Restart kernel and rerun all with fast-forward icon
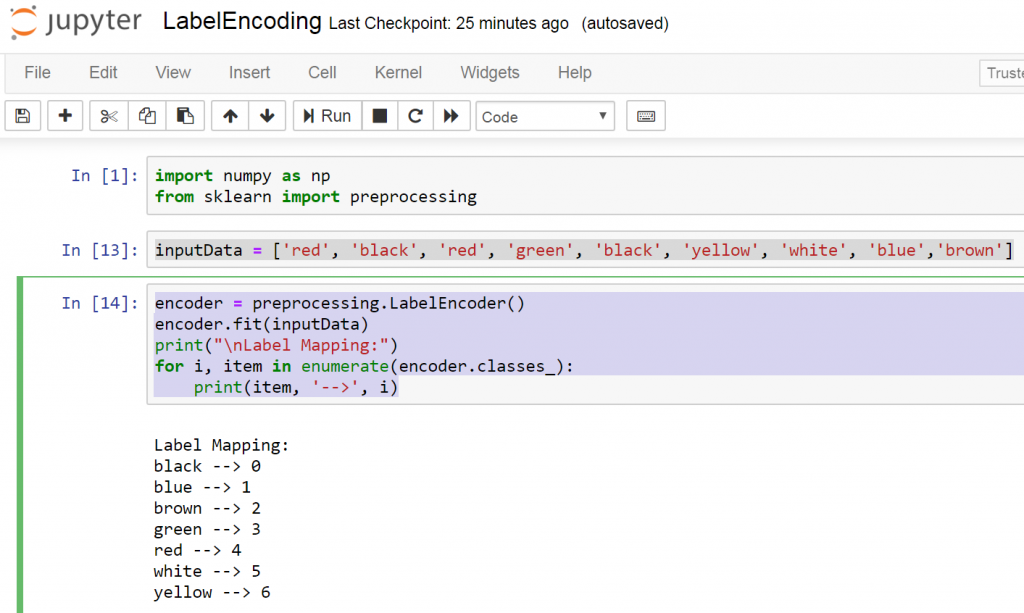 pos(451,116)
